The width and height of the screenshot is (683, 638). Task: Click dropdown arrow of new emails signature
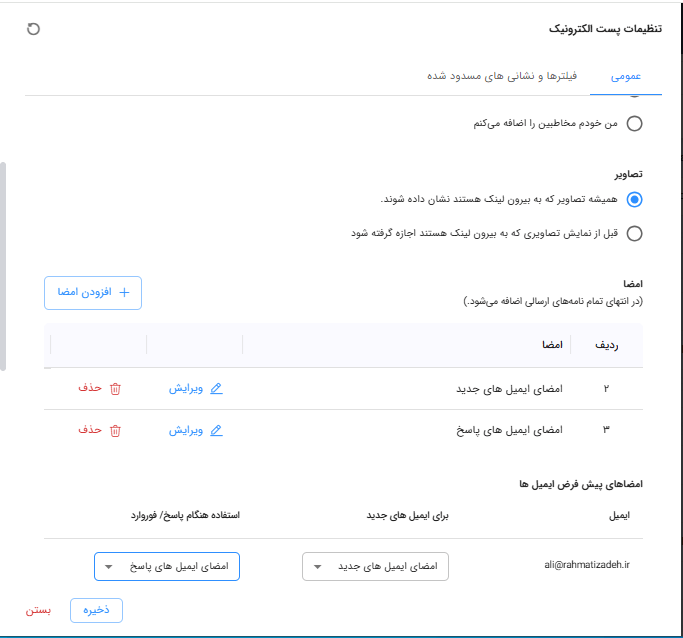318,567
